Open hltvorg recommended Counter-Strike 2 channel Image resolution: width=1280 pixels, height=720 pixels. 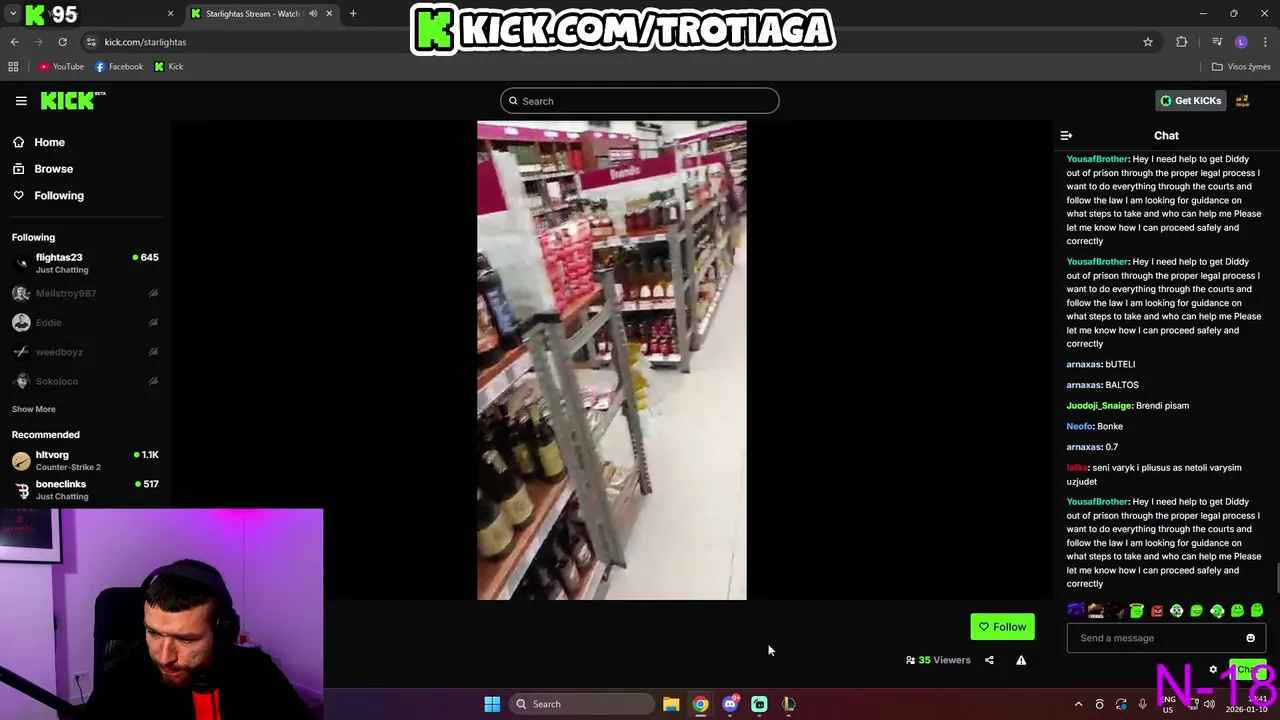click(85, 460)
